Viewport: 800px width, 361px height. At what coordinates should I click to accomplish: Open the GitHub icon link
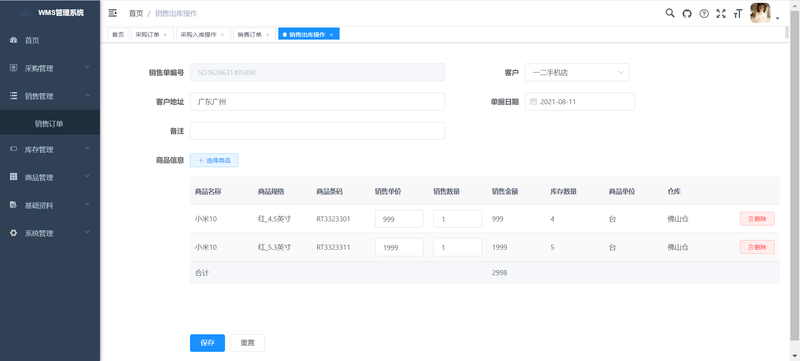pyautogui.click(x=687, y=14)
